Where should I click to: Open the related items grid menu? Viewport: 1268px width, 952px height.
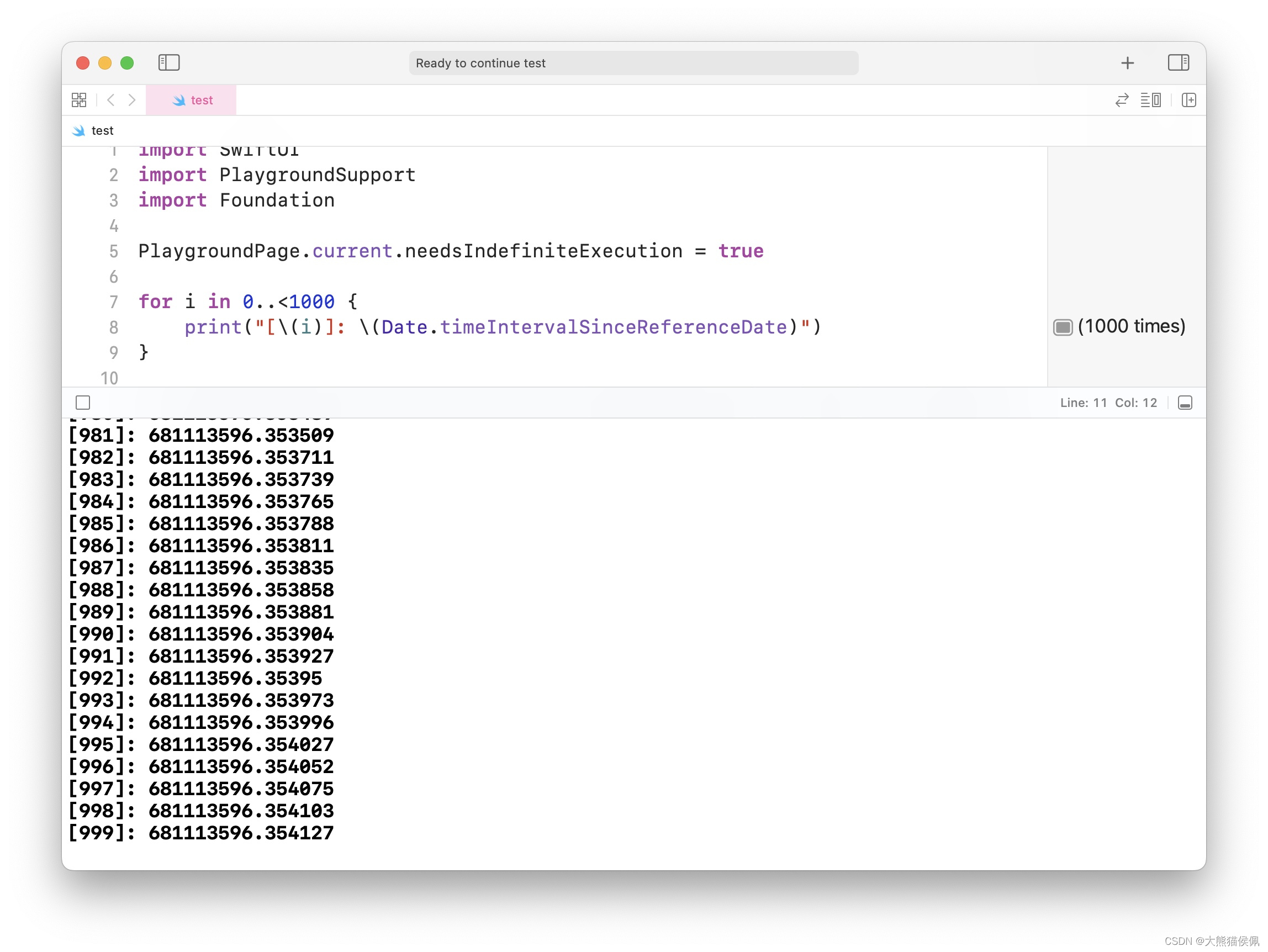79,101
